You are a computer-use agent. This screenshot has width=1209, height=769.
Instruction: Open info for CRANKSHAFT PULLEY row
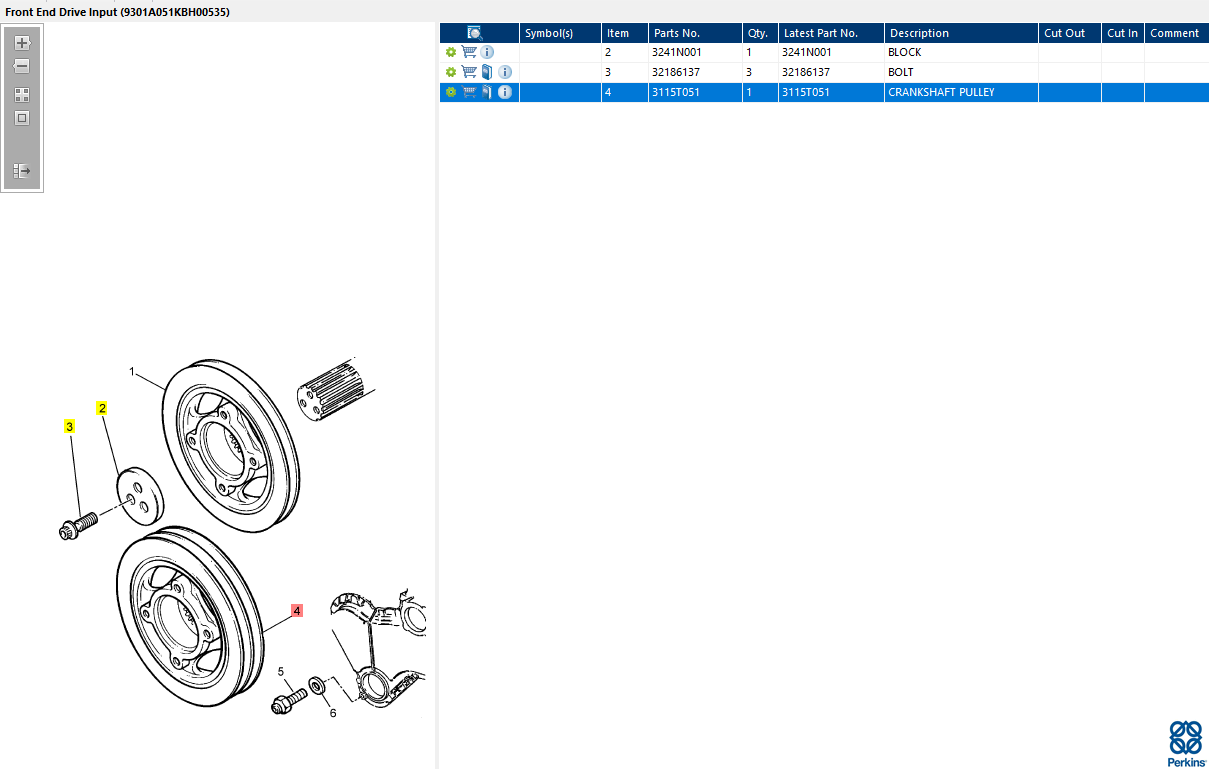[505, 92]
